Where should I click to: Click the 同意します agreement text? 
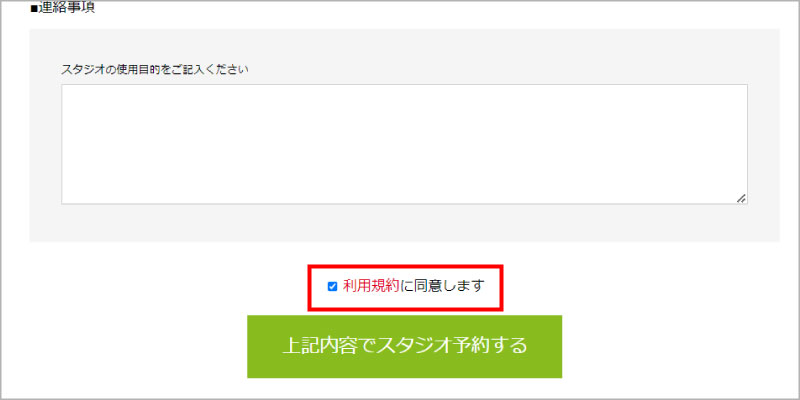click(448, 286)
